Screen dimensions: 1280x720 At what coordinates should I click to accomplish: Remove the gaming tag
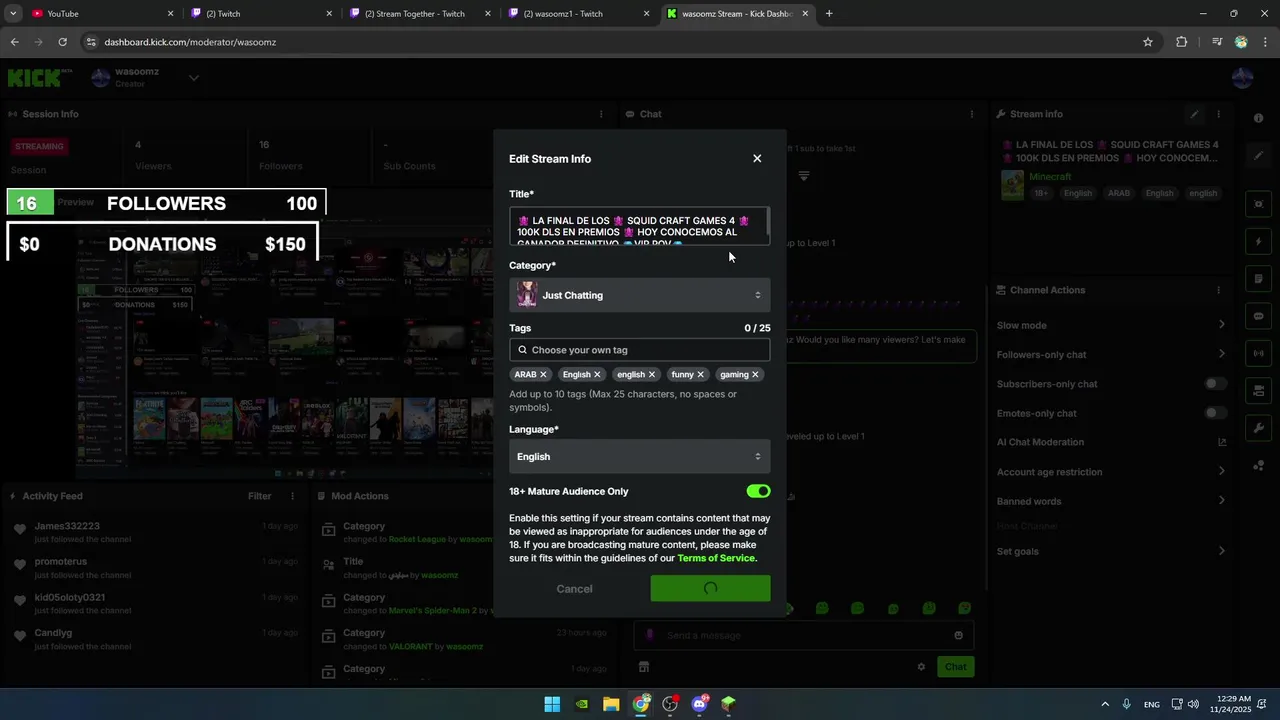tap(755, 375)
